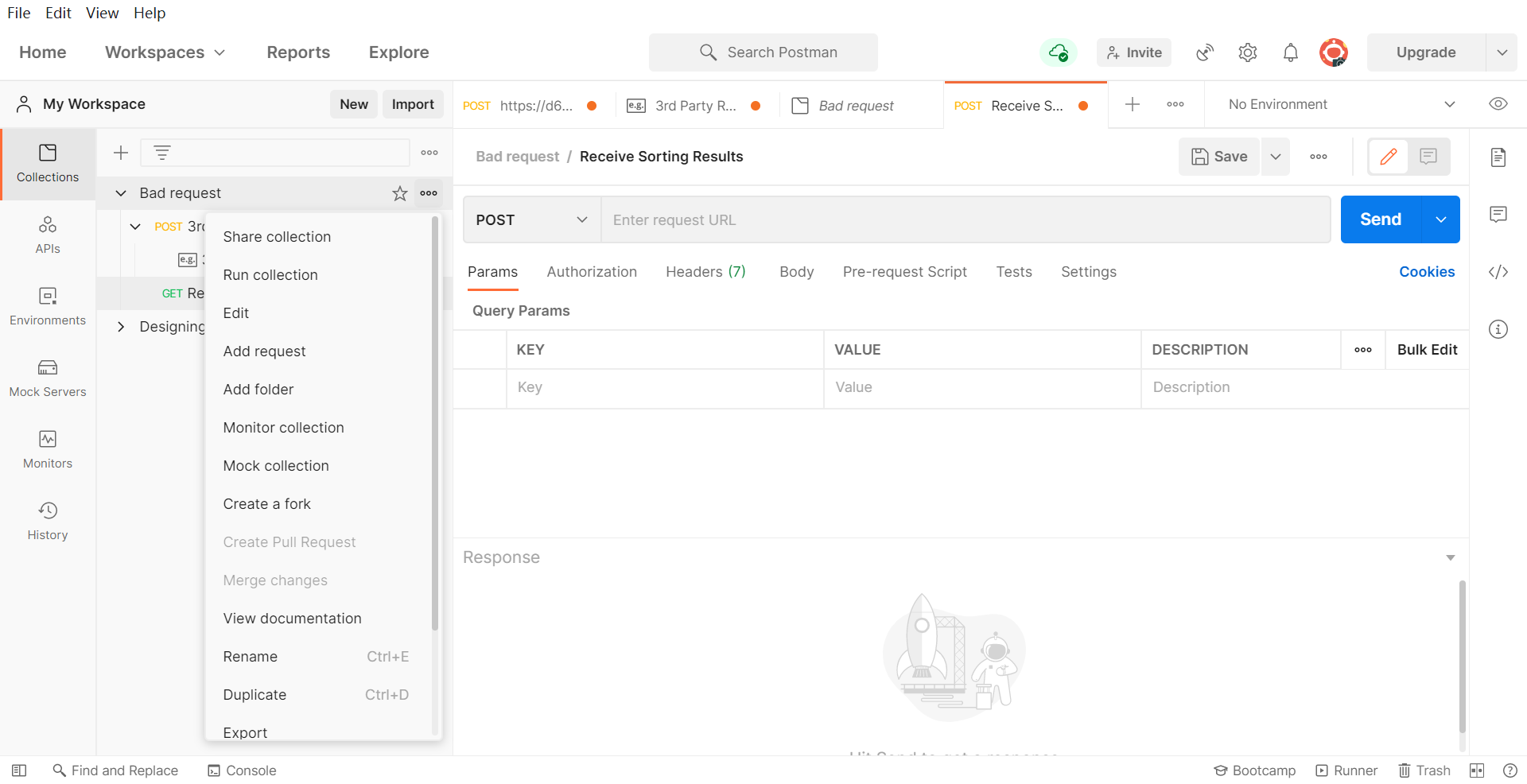Viewport: 1527px width, 784px height.
Task: Open the No Environment selector
Action: coord(1342,104)
